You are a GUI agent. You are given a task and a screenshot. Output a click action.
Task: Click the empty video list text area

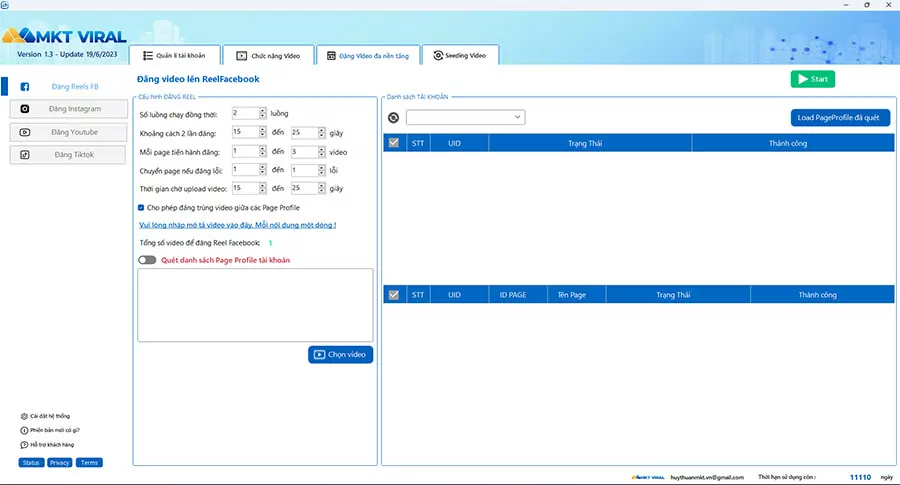click(x=255, y=305)
